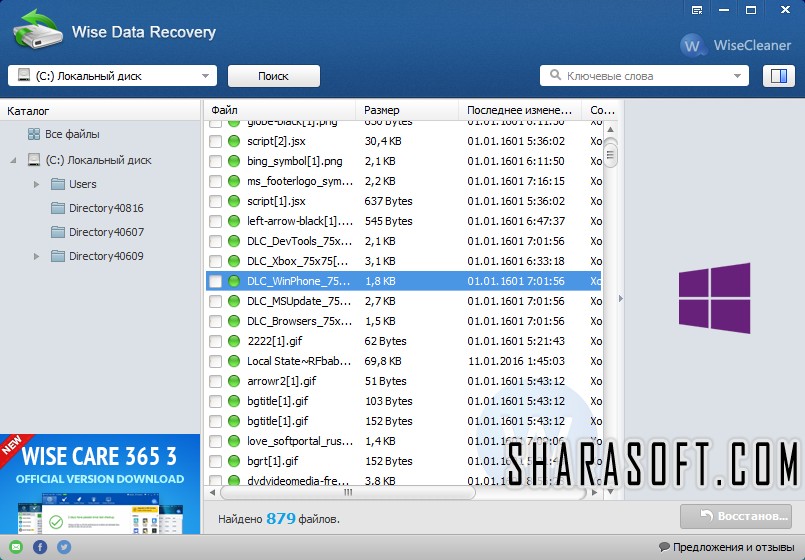This screenshot has width=805, height=560.
Task: Check the box for bing_symbol[1].png
Action: tap(216, 161)
